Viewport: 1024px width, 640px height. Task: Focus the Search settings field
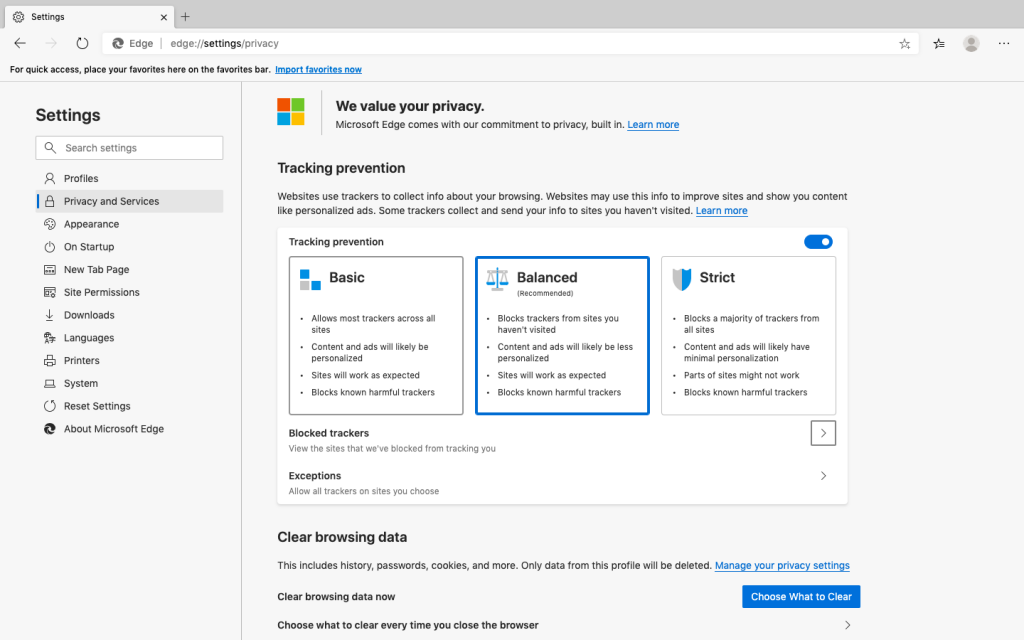129,148
